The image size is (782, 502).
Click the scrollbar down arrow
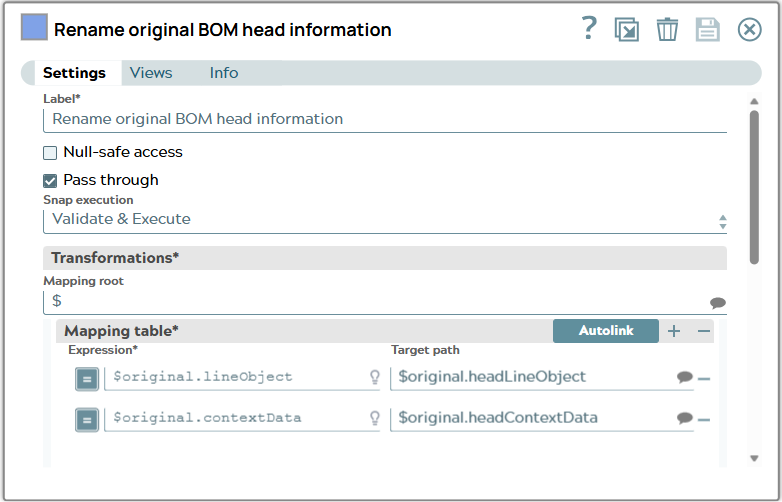click(754, 458)
